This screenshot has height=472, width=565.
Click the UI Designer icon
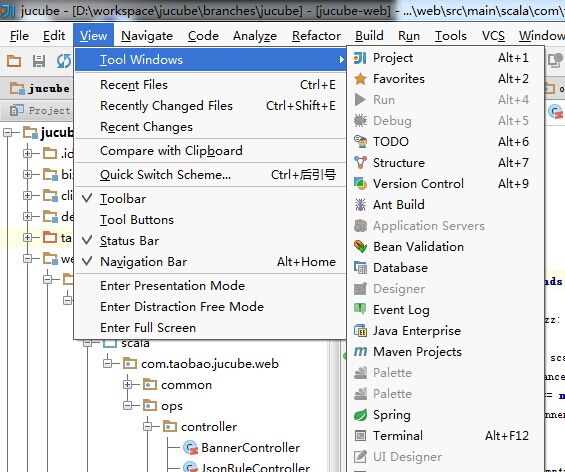pyautogui.click(x=360, y=457)
